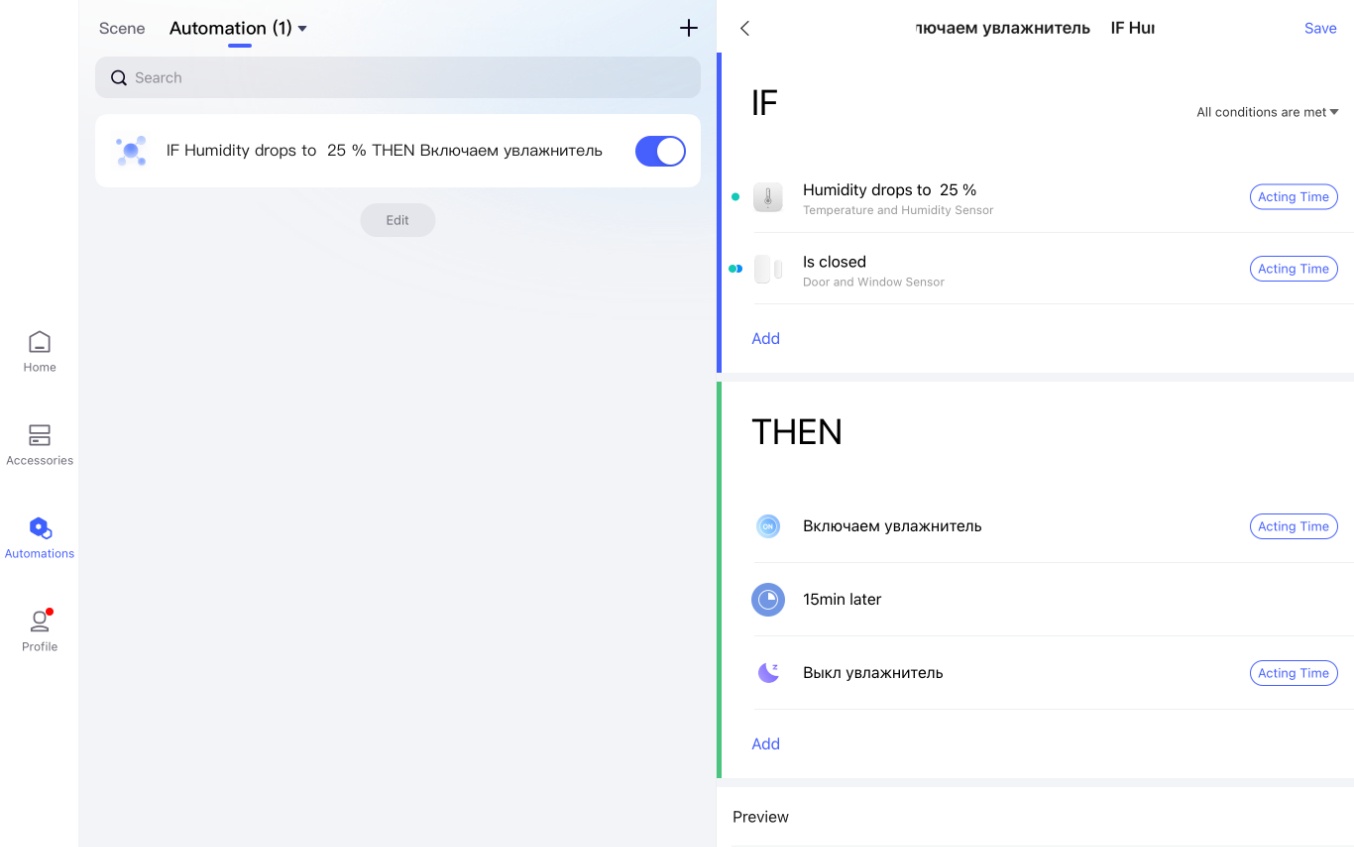Screen dimensions: 1354x847
Task: Click the Temperature and Humidity Sensor icon
Action: coord(768,197)
